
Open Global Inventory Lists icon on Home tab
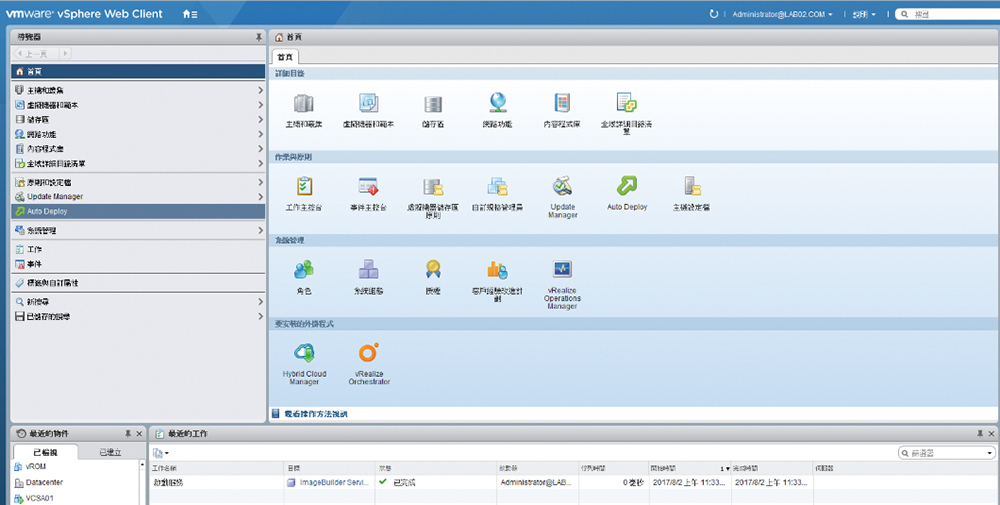(626, 103)
